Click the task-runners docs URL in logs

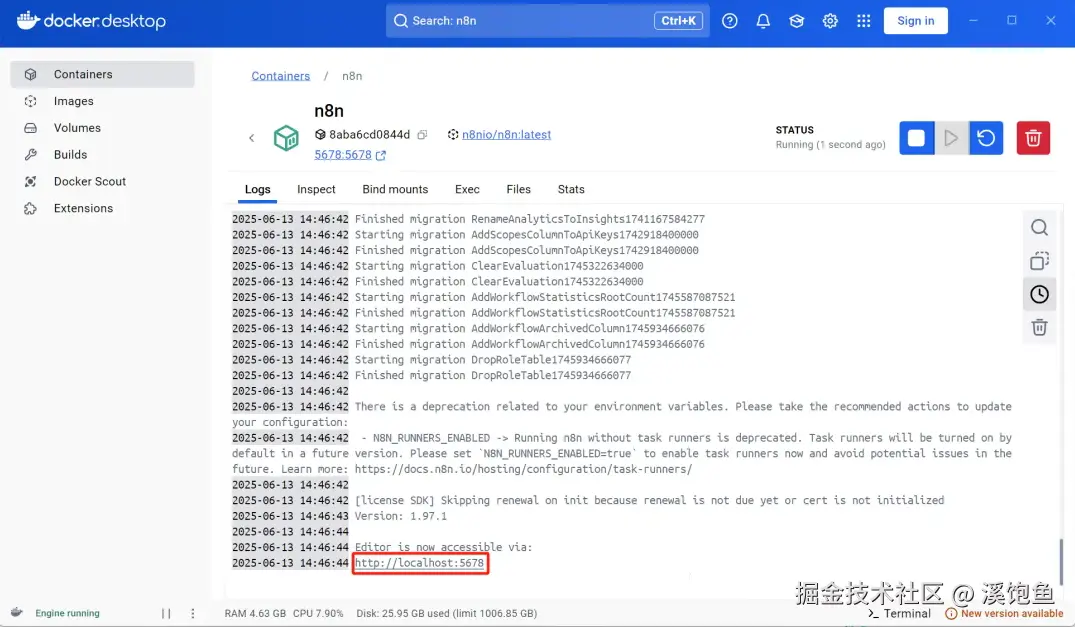click(523, 469)
